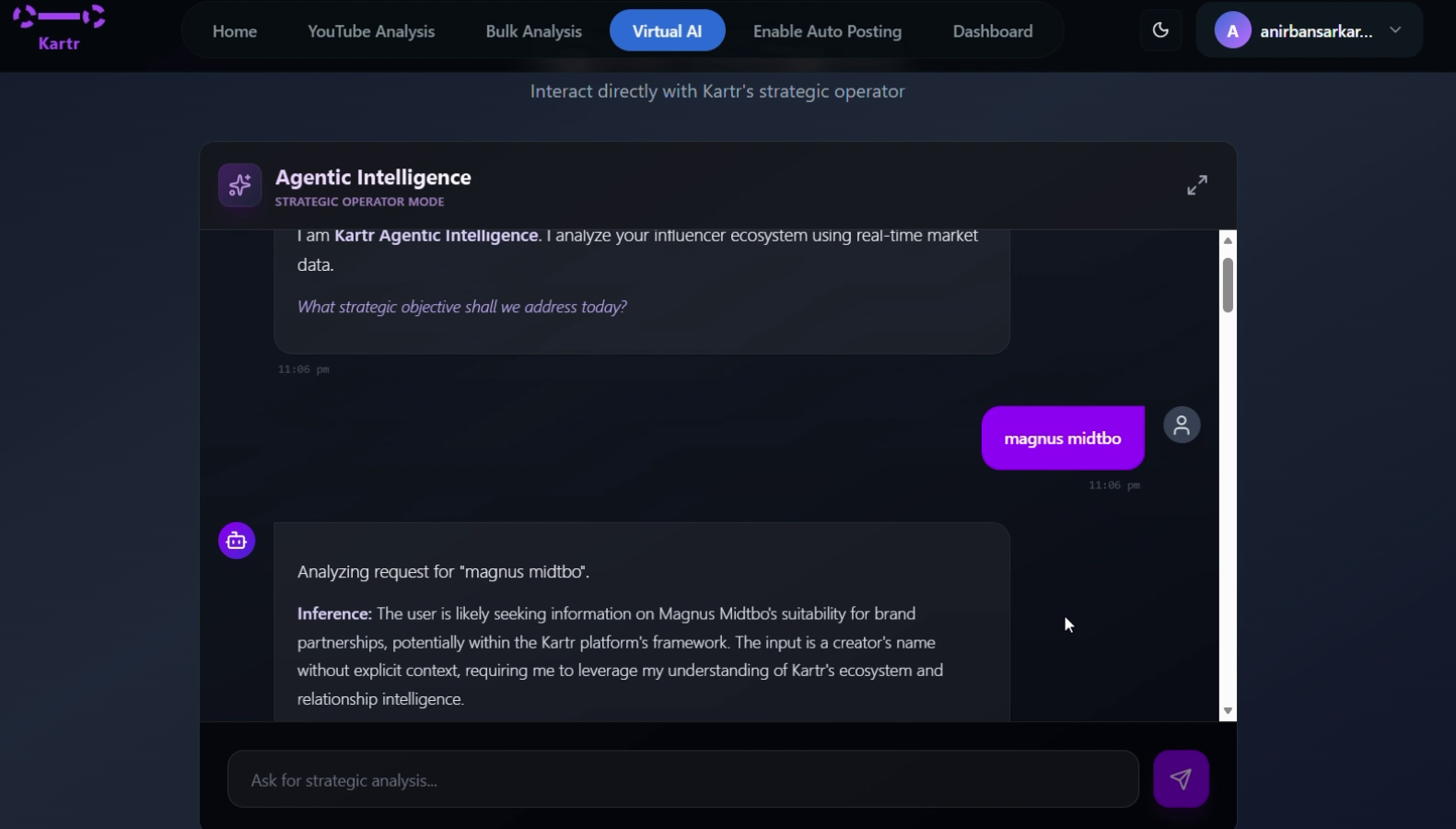
Task: Click the 'Inference:' label
Action: 334,613
